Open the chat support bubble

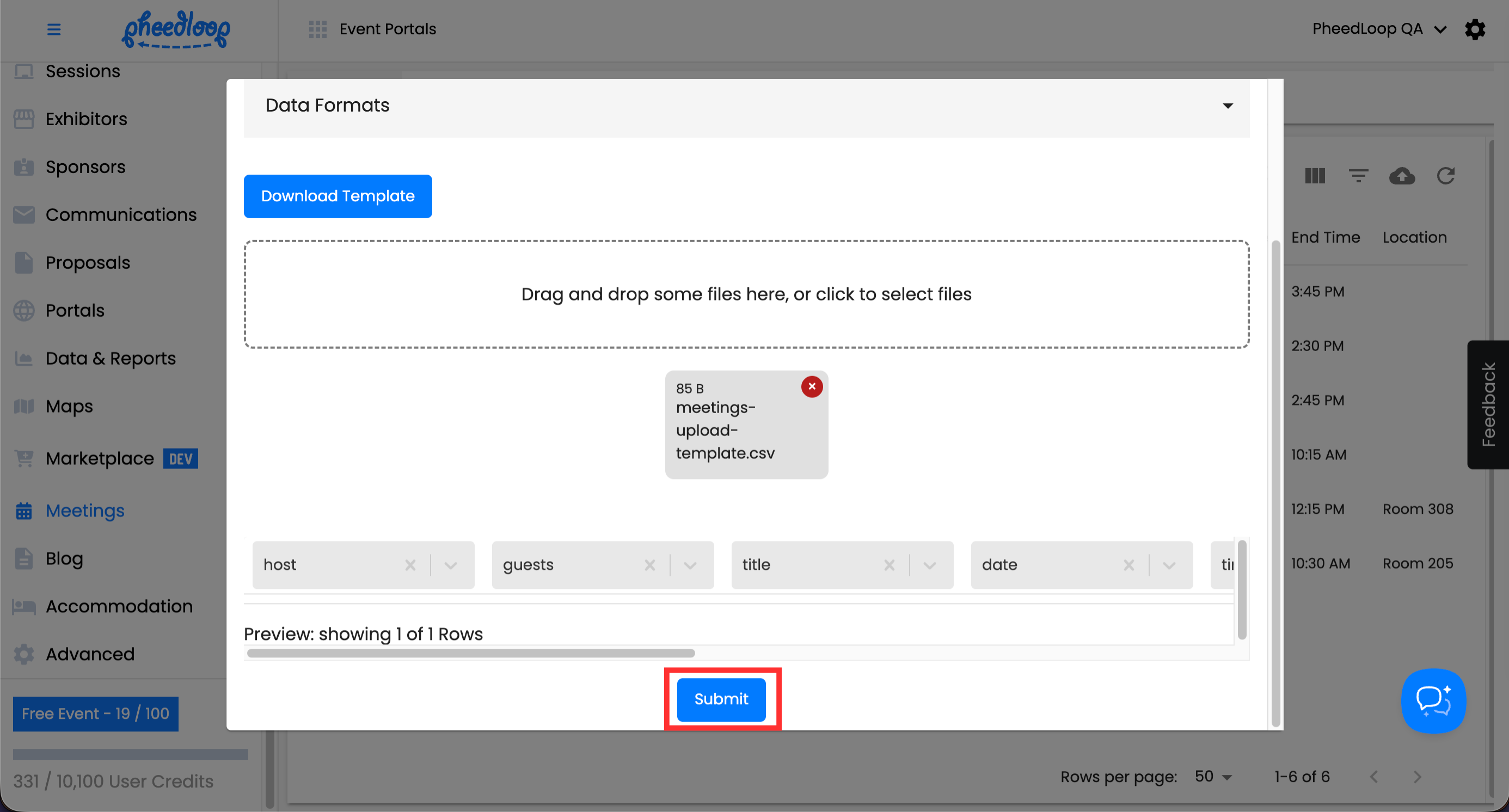click(x=1433, y=701)
